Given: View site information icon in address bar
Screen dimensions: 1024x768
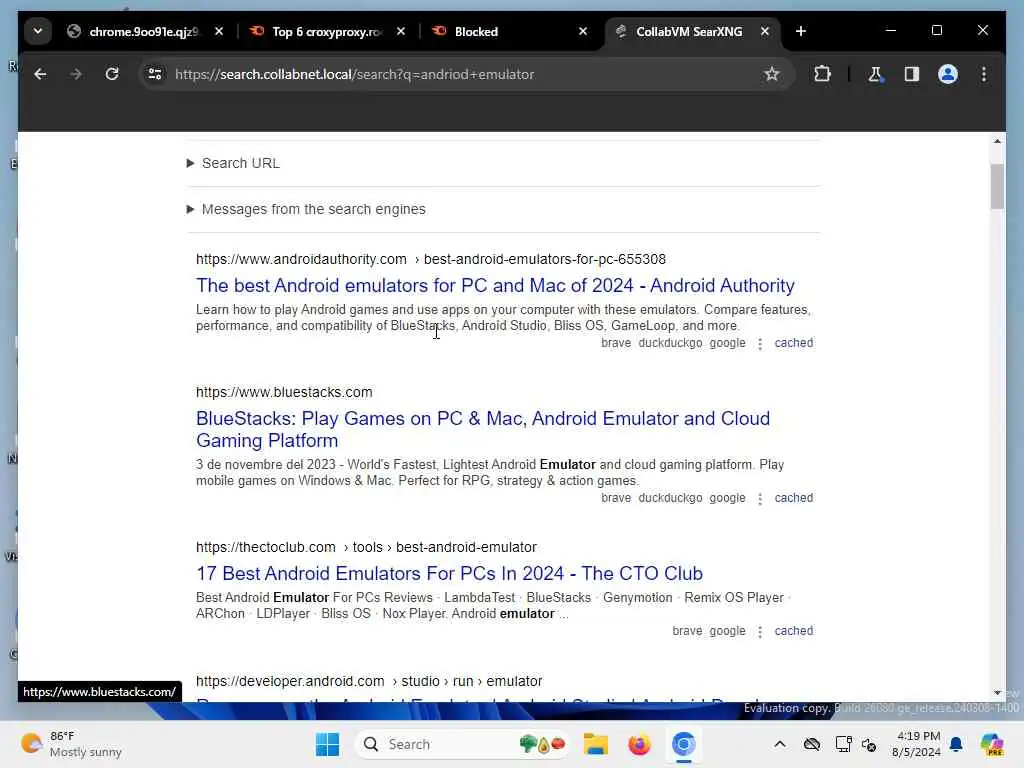Looking at the screenshot, I should [x=155, y=74].
